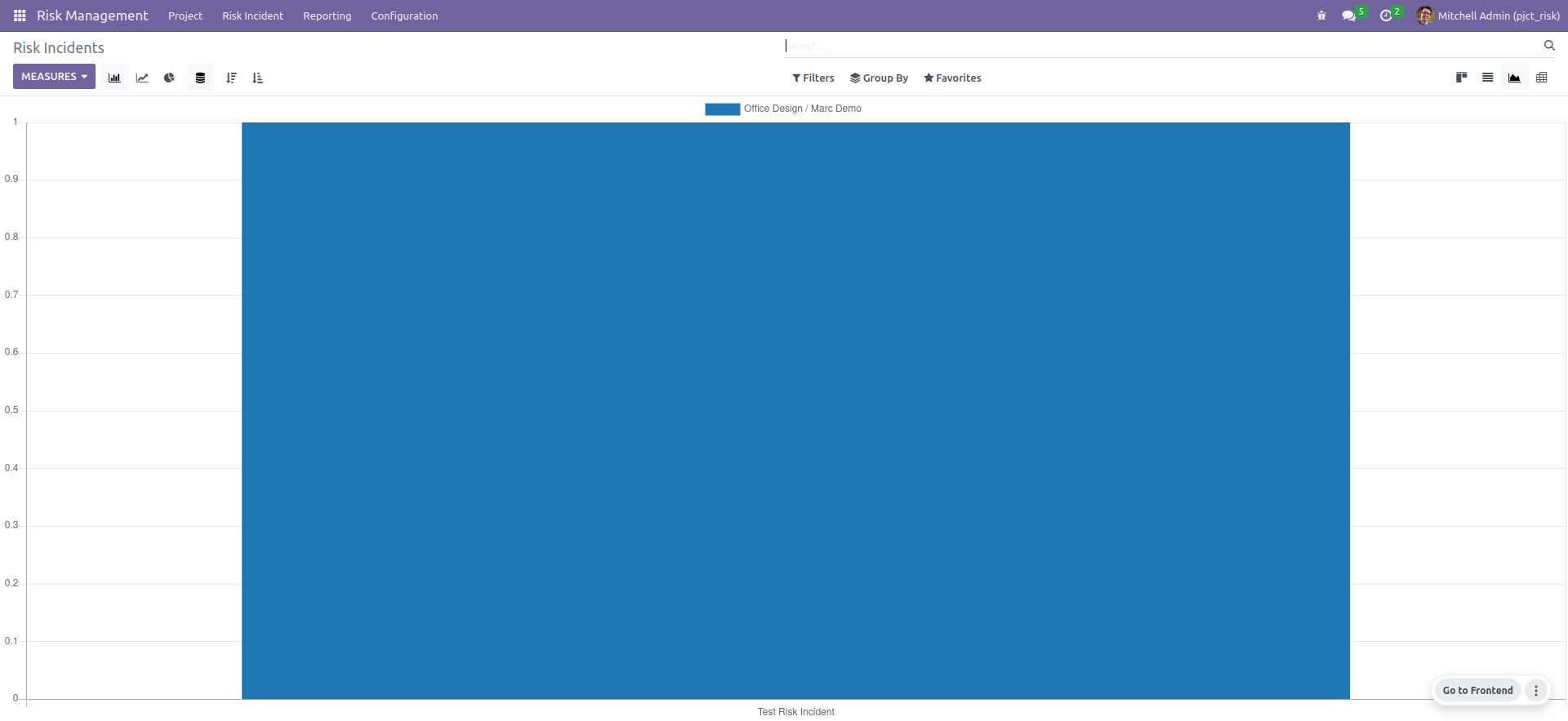Click the Go to Frontend button
This screenshot has height=721, width=1568.
click(1477, 690)
